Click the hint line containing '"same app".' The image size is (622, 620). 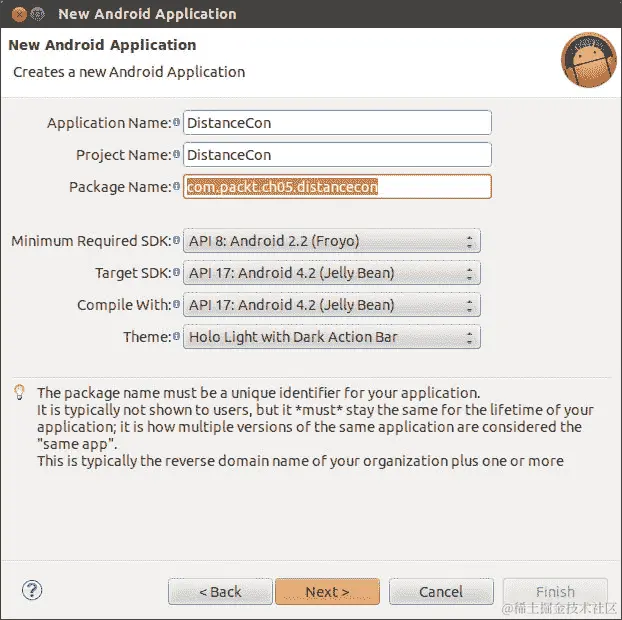(x=77, y=444)
